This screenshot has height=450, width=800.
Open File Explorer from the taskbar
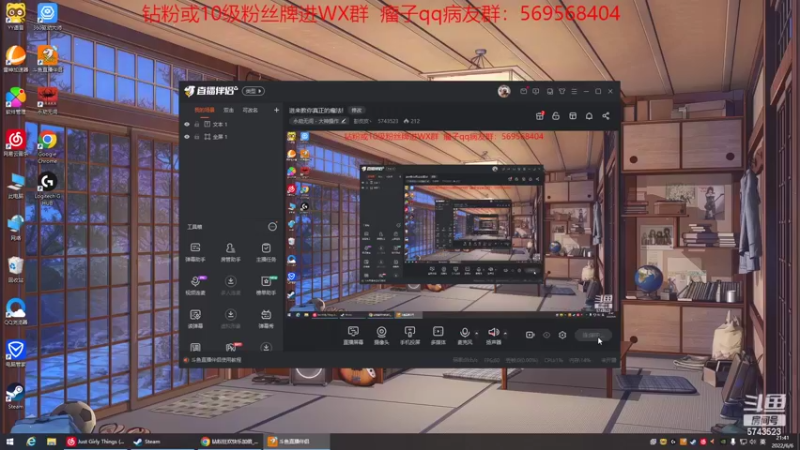coord(51,442)
